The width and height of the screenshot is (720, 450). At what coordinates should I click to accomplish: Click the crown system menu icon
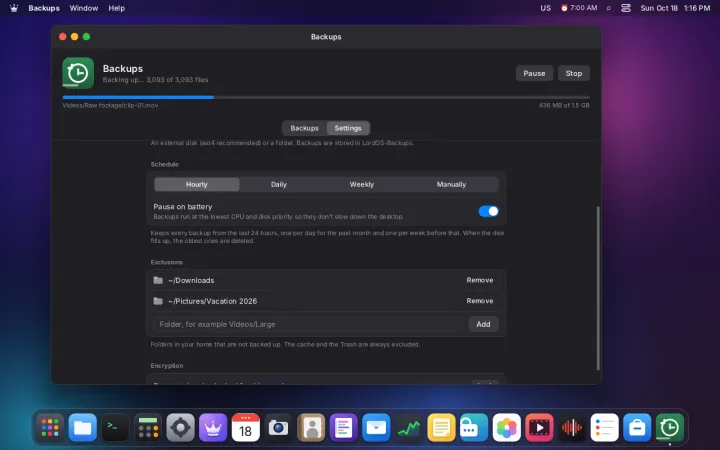14,8
